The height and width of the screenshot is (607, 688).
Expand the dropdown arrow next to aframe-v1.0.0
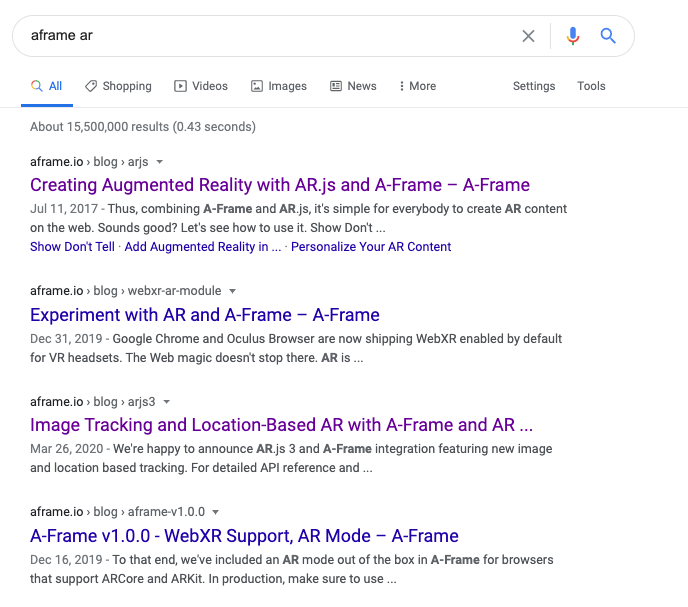(215, 512)
